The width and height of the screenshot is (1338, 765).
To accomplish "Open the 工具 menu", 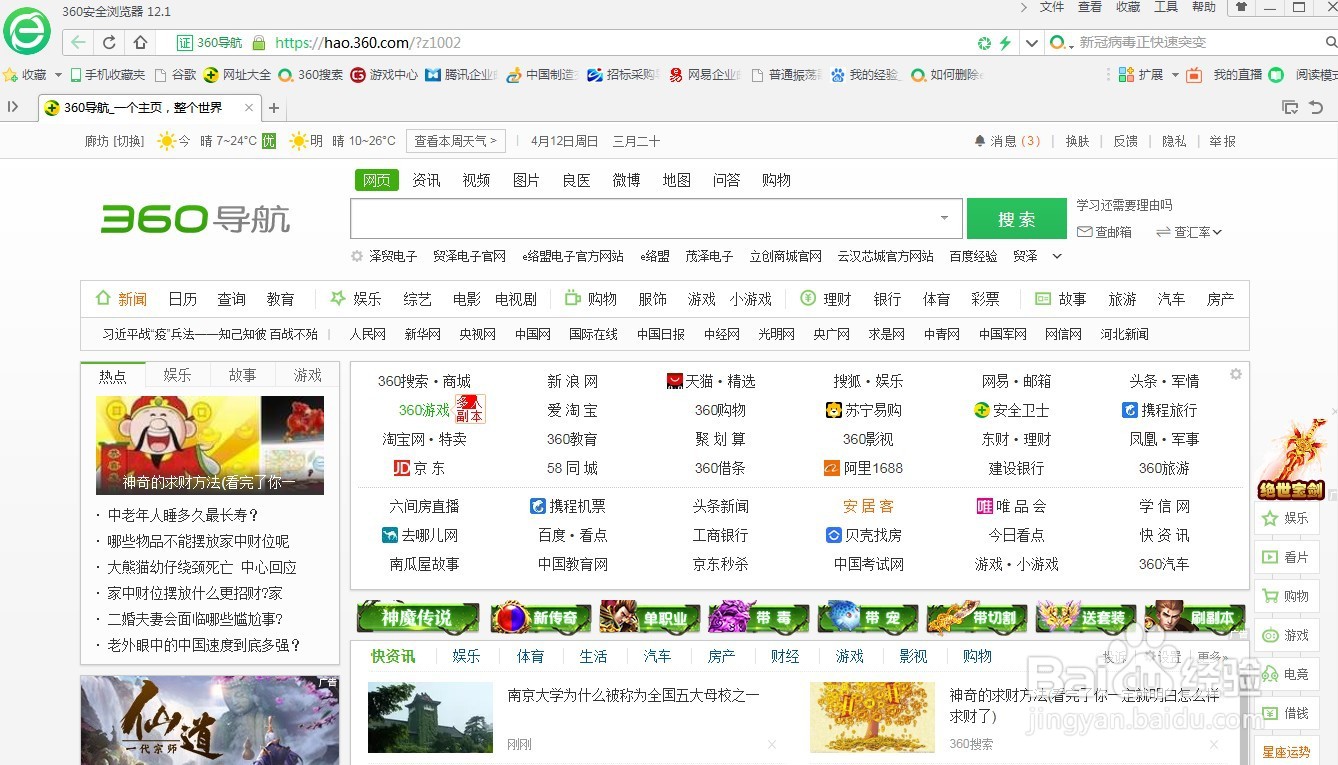I will [x=1166, y=7].
